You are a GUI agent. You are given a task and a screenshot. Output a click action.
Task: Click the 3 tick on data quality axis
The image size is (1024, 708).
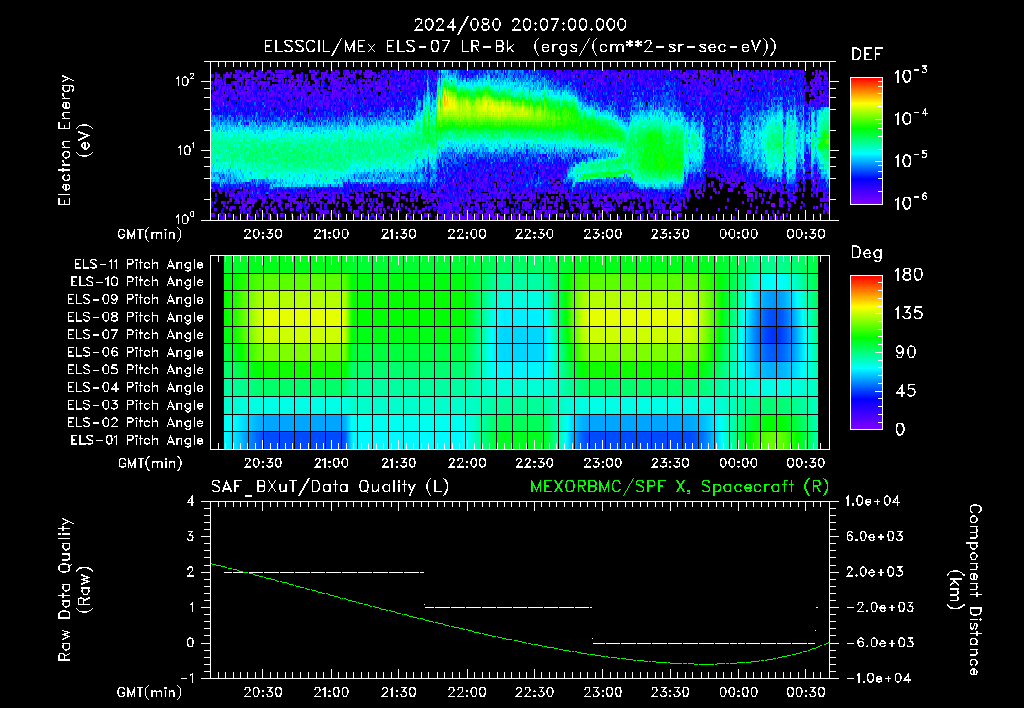tap(190, 536)
